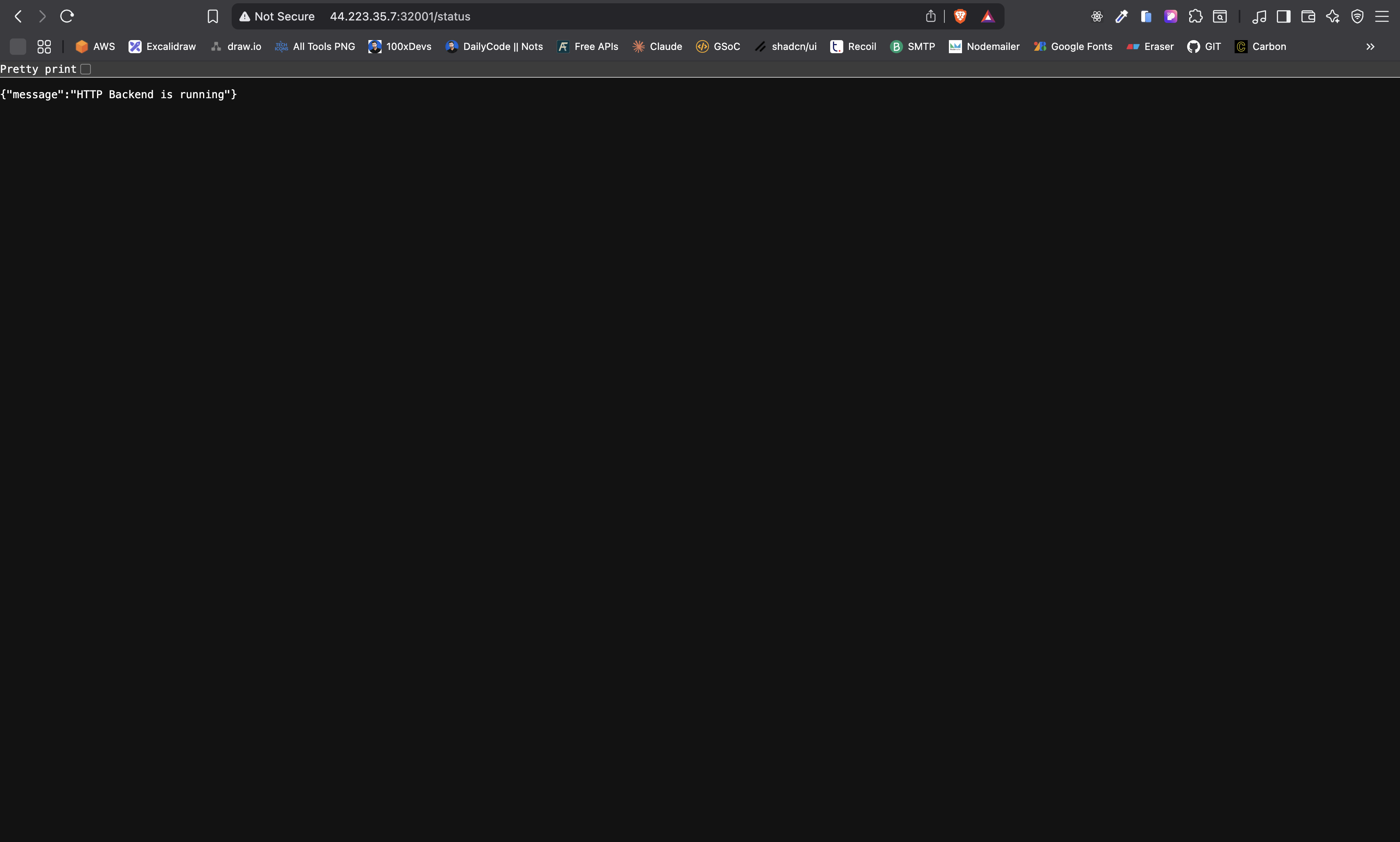Reload the current page
This screenshot has width=1400, height=842.
pos(67,16)
